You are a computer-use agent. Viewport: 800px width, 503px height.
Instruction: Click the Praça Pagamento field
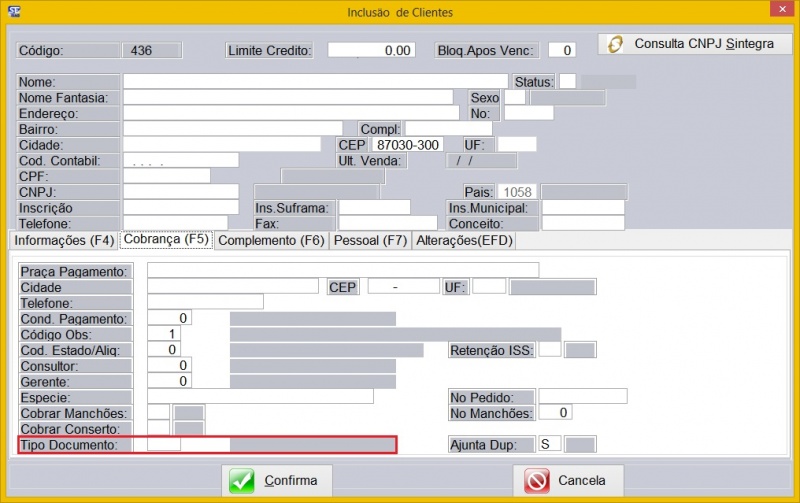click(x=342, y=271)
